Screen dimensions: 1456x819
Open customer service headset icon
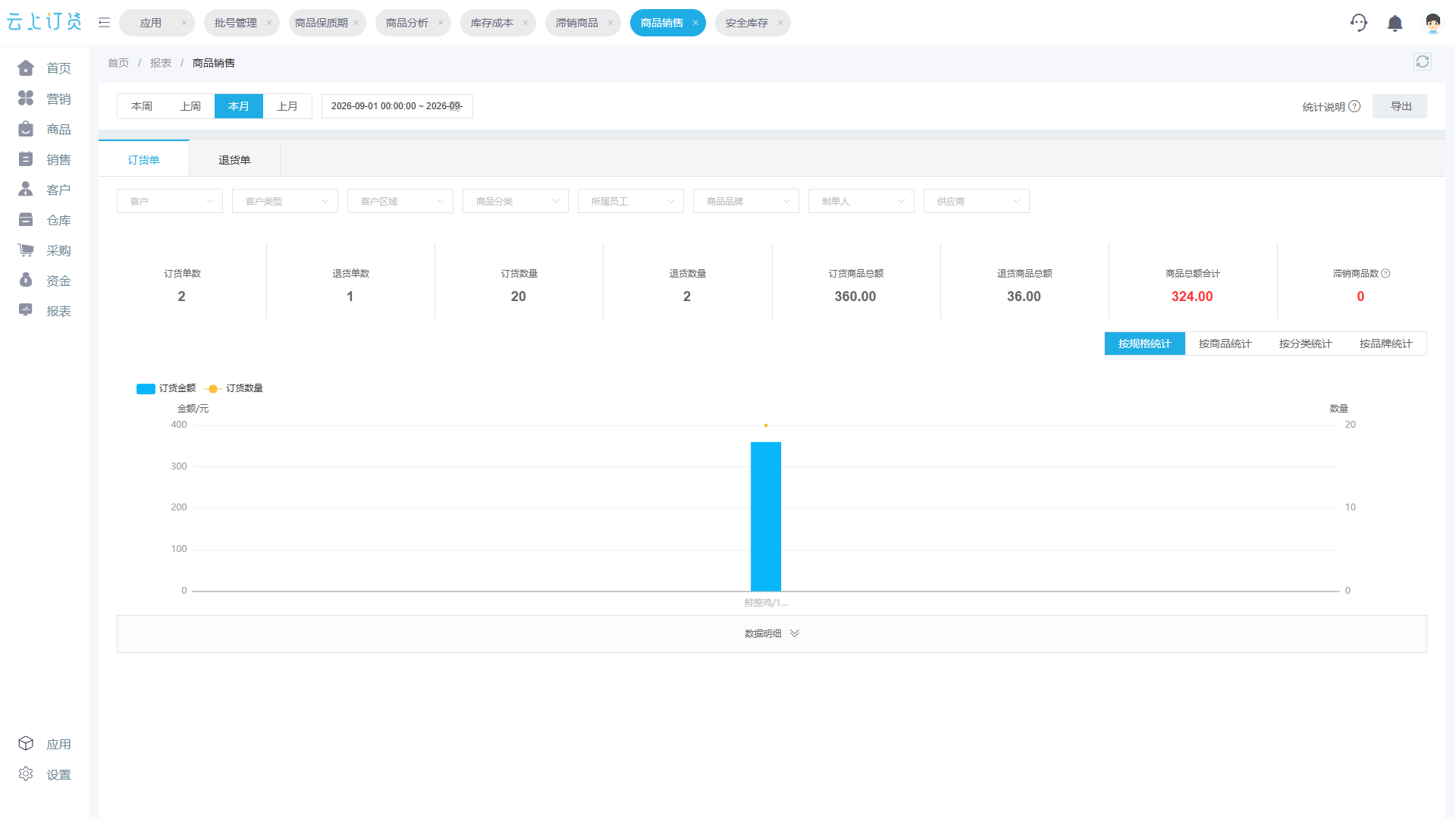[x=1358, y=23]
